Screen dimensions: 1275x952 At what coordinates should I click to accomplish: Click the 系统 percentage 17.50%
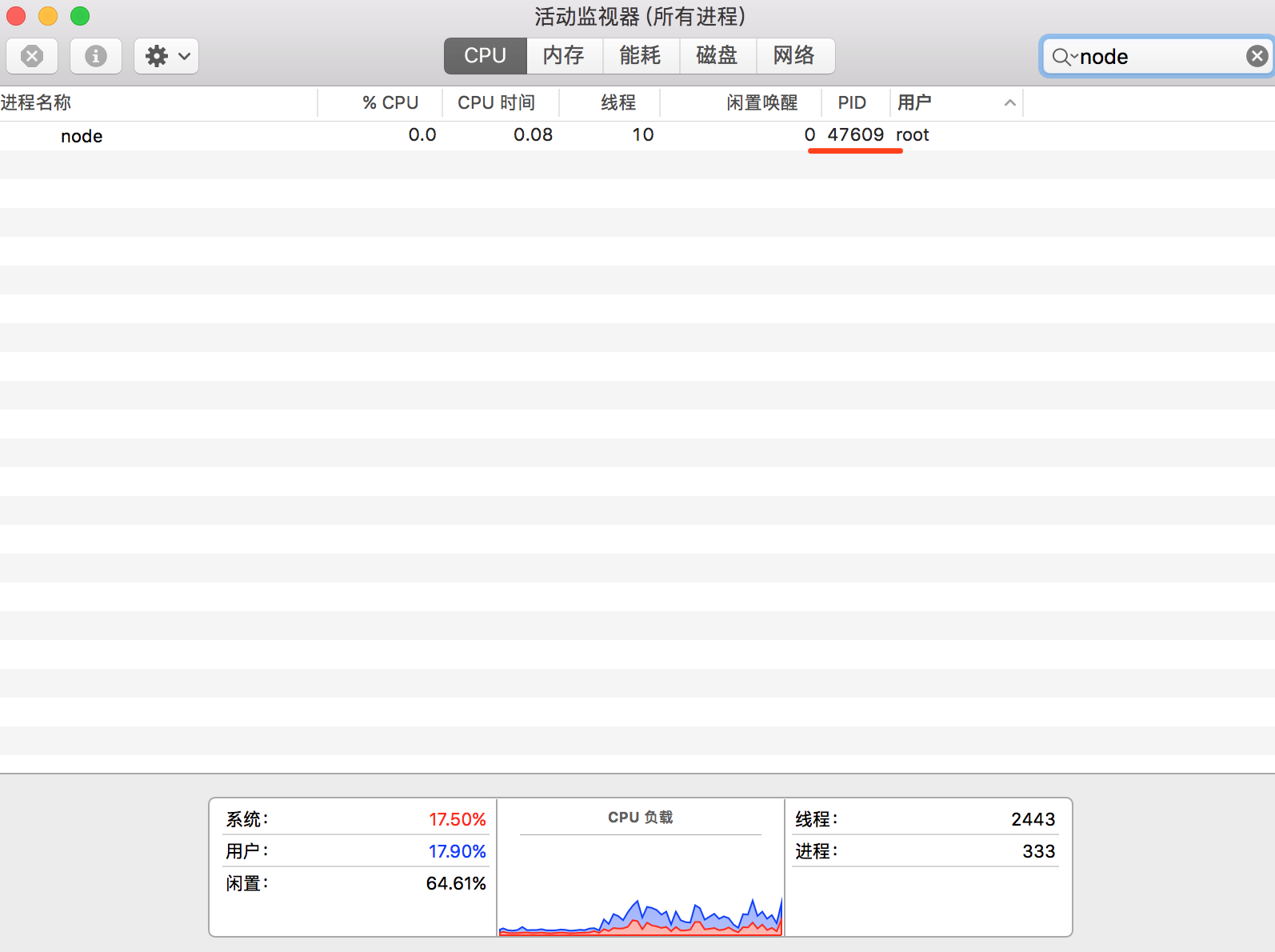[x=458, y=819]
